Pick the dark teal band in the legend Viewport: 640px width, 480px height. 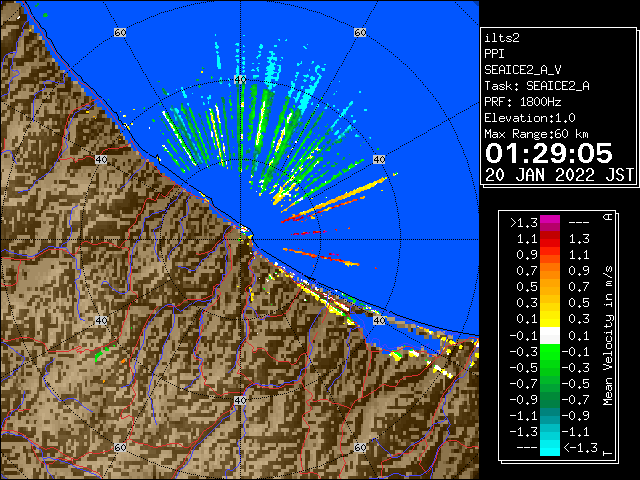550,416
